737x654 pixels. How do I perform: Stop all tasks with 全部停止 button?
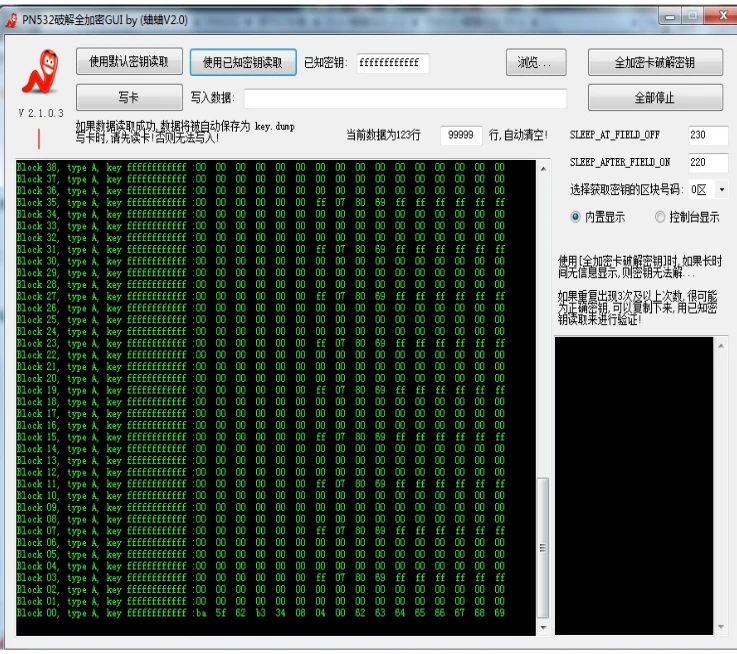point(655,98)
